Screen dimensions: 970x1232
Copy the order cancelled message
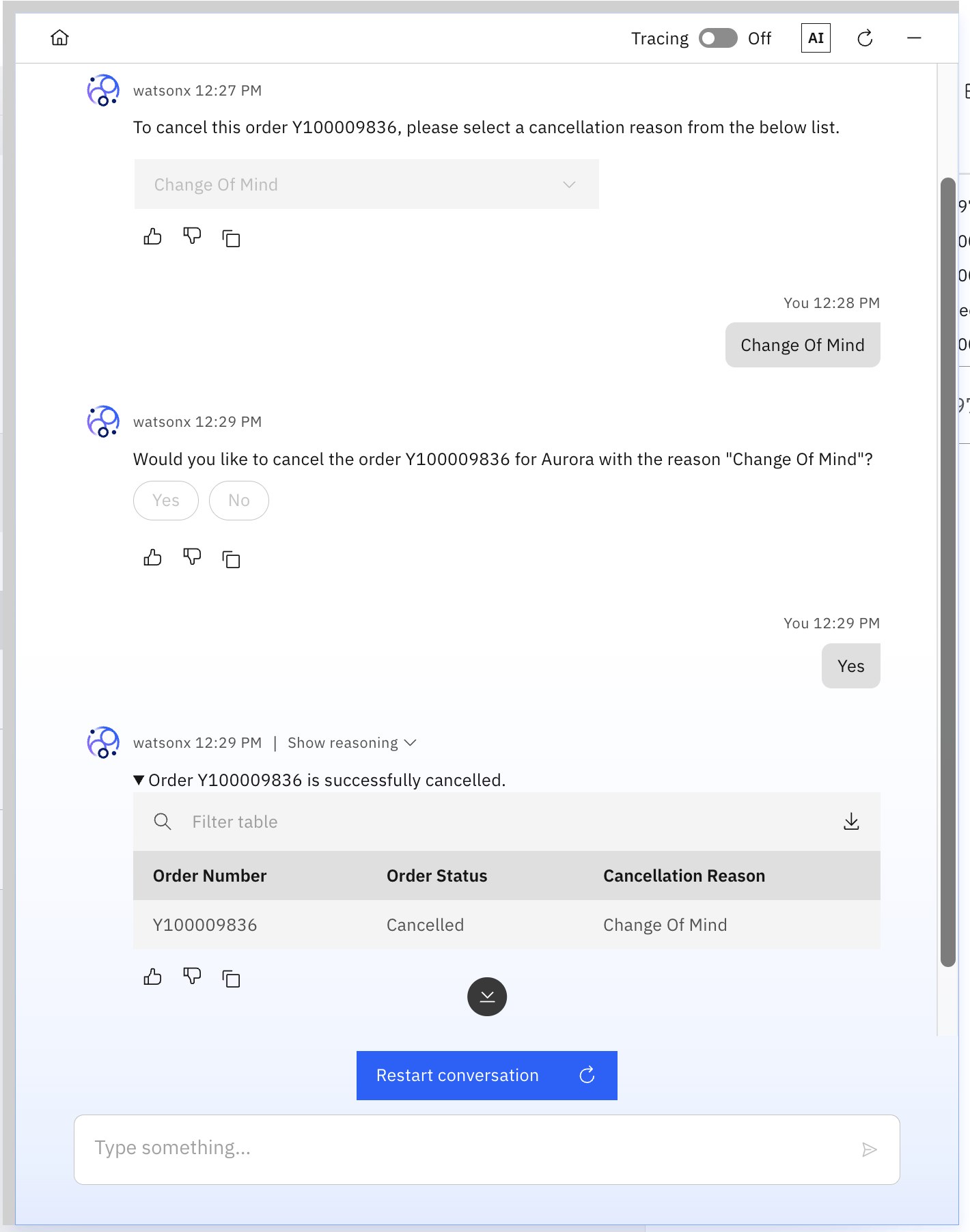231,979
